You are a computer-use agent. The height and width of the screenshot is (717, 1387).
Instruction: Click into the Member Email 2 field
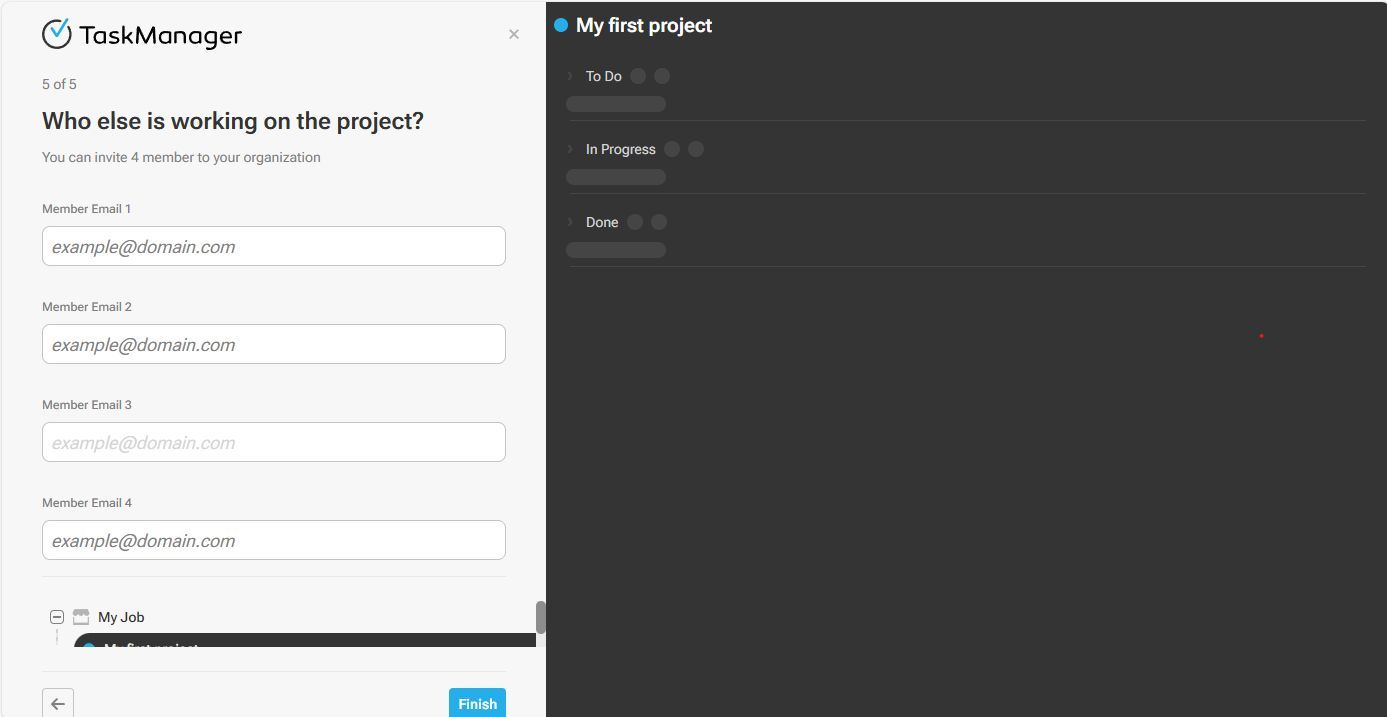[273, 344]
